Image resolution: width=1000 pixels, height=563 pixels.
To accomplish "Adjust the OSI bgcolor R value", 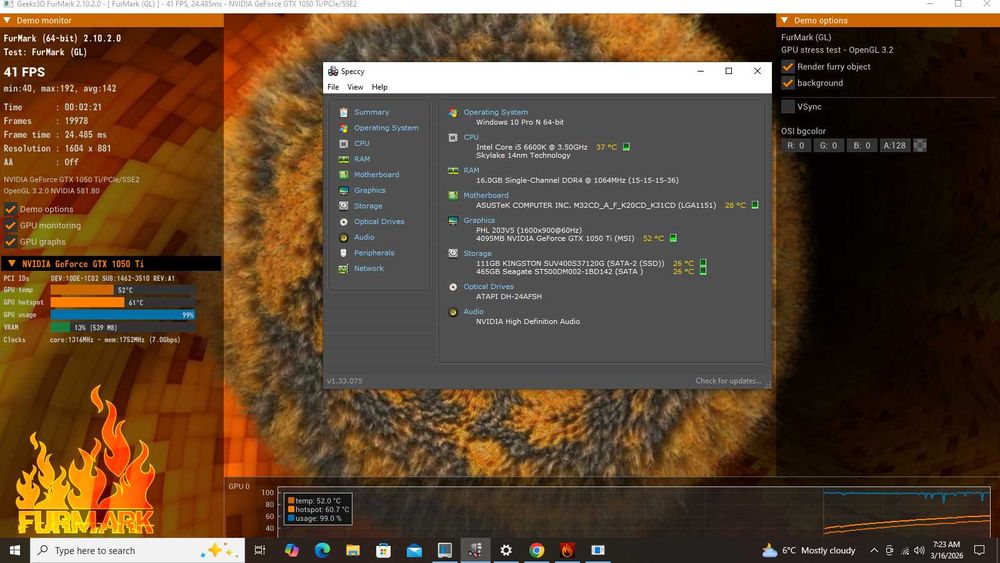I will pyautogui.click(x=796, y=145).
